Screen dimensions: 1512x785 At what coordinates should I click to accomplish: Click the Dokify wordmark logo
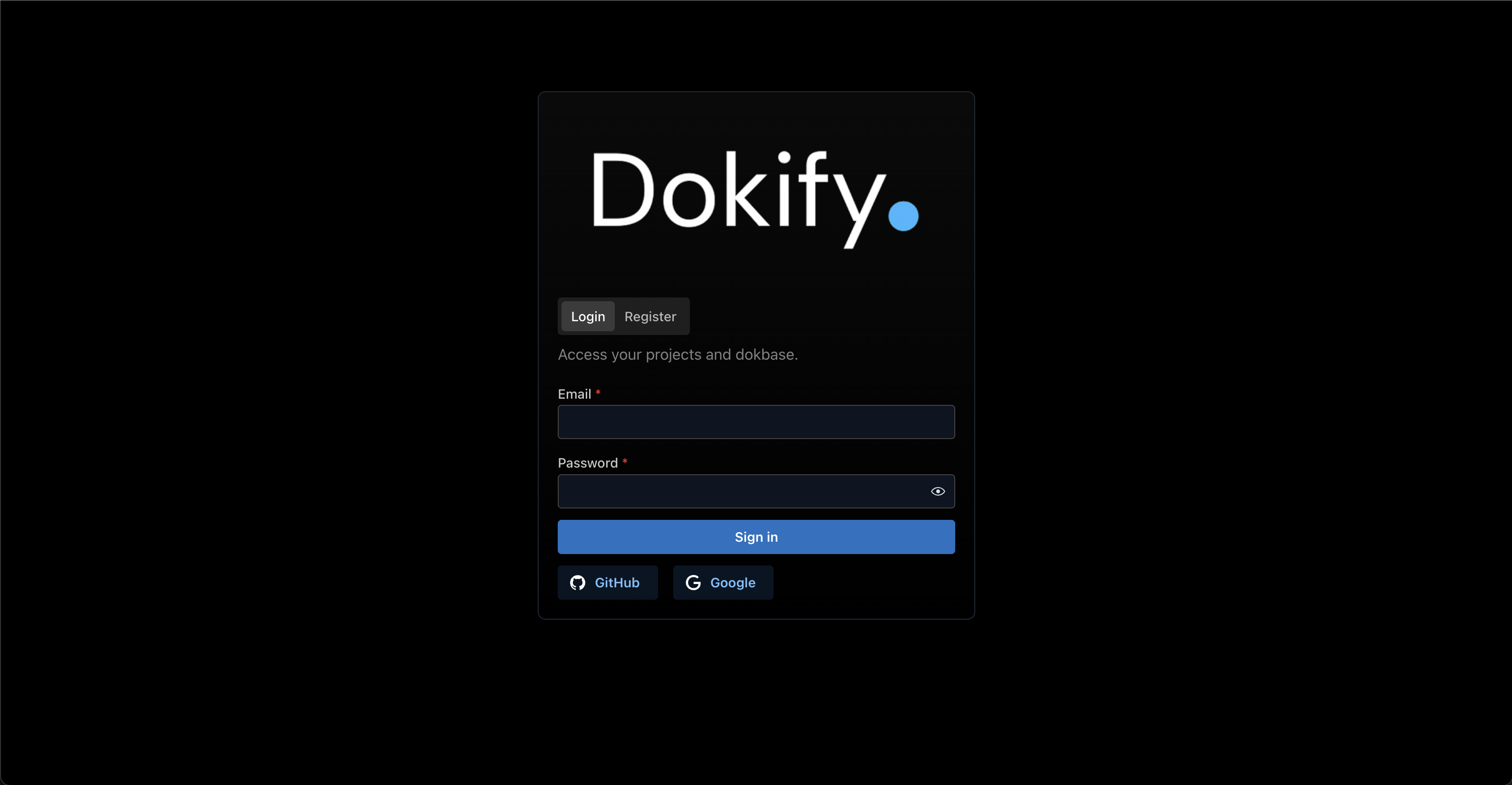(756, 200)
